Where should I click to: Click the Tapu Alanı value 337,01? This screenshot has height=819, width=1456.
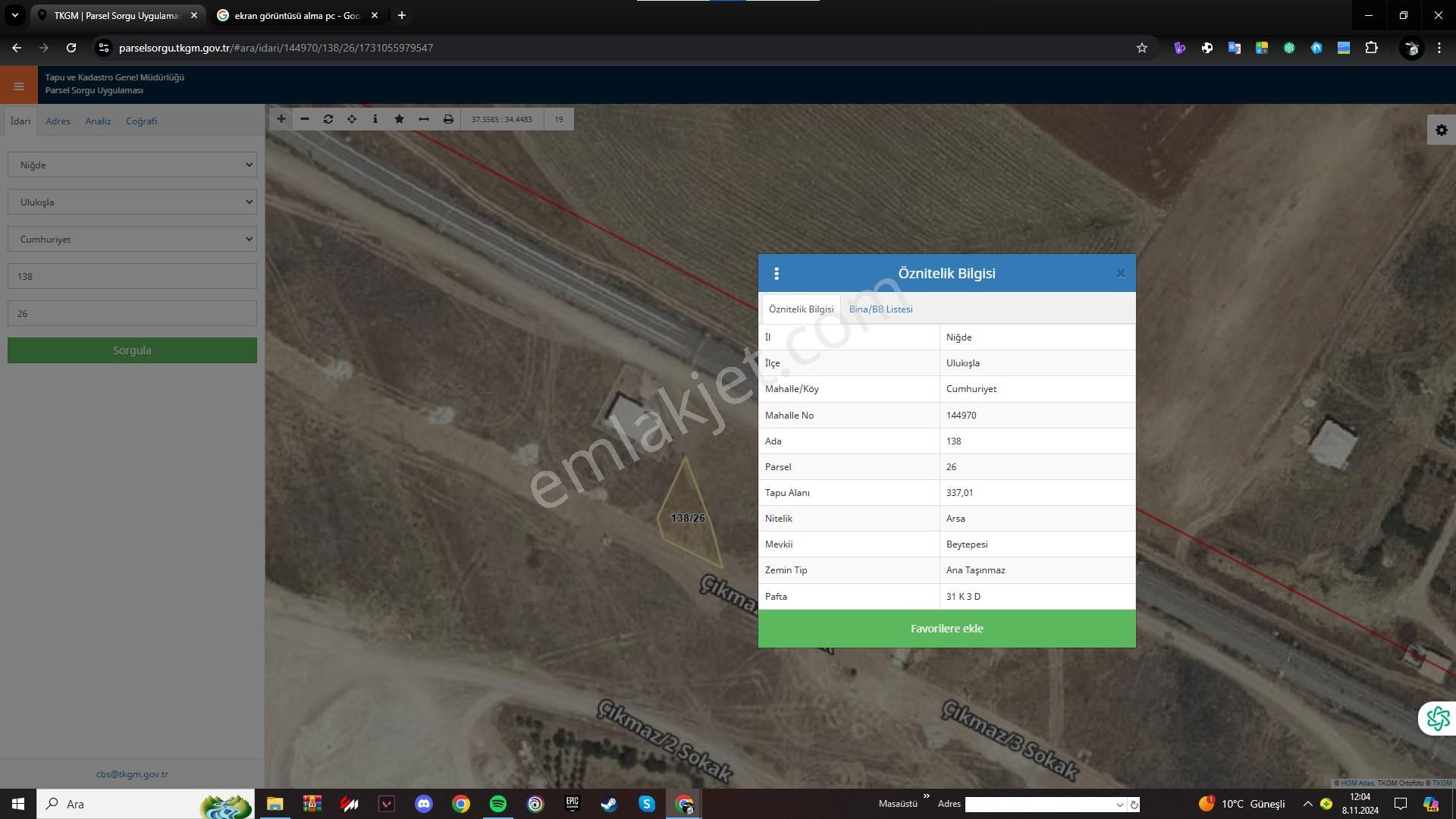pos(959,493)
